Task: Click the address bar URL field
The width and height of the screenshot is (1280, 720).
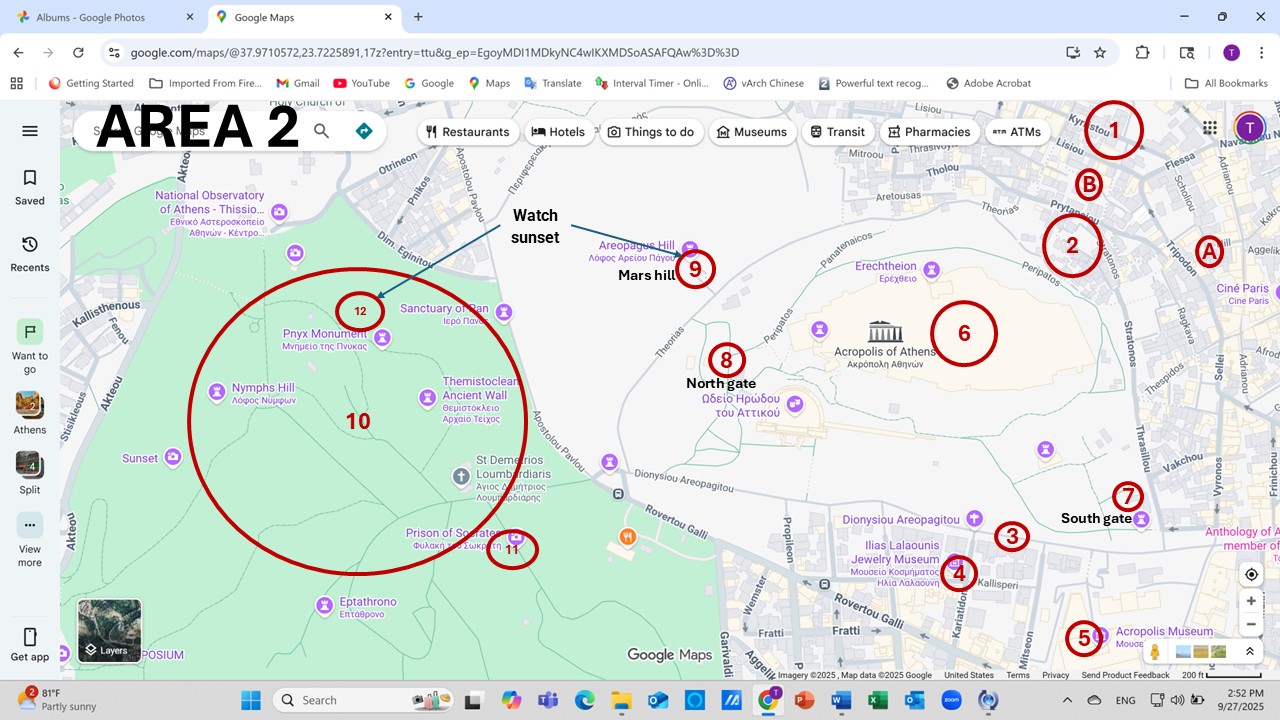Action: click(590, 53)
